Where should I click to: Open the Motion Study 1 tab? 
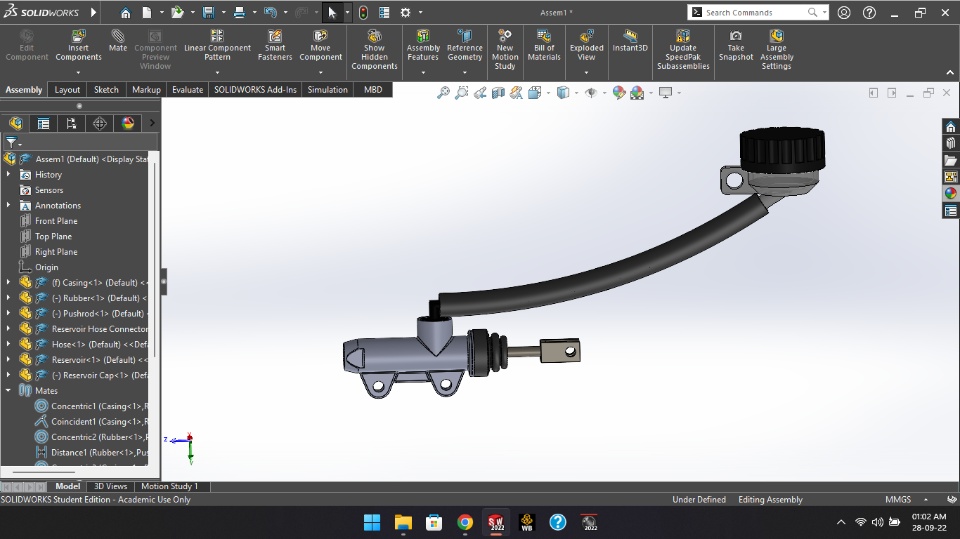point(169,487)
